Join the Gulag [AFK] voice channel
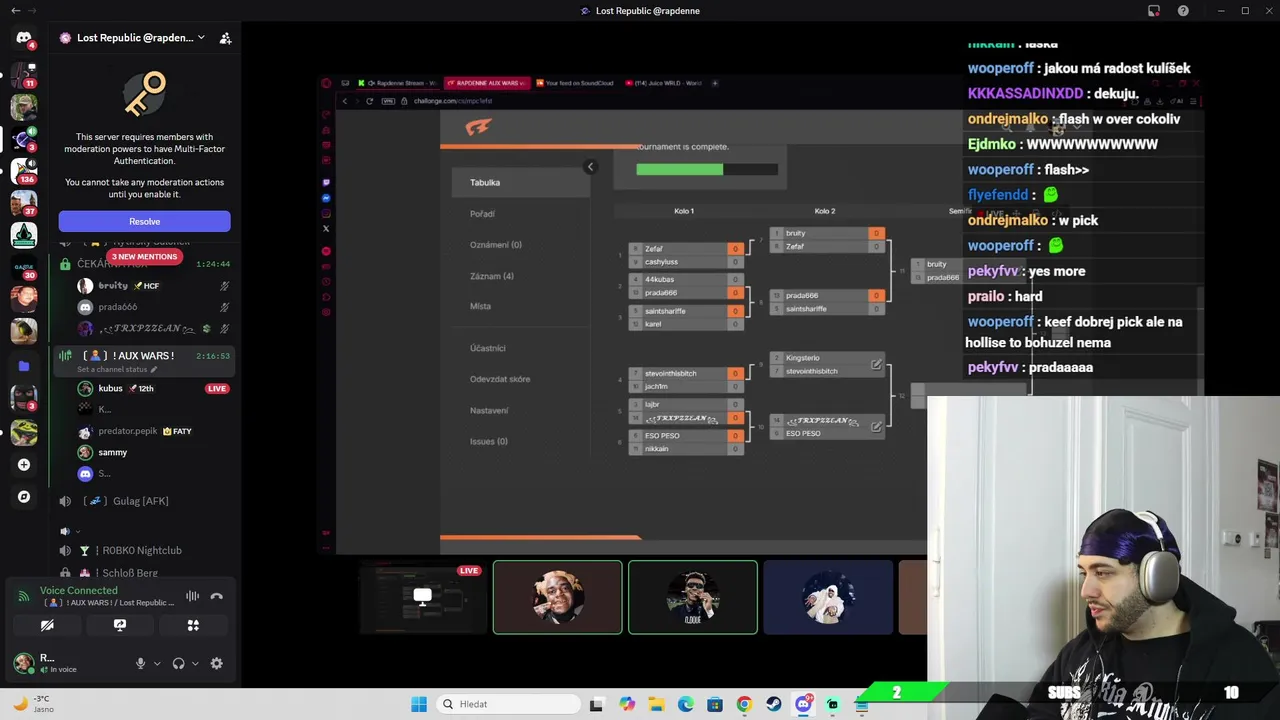Viewport: 1280px width, 720px height. 143,501
